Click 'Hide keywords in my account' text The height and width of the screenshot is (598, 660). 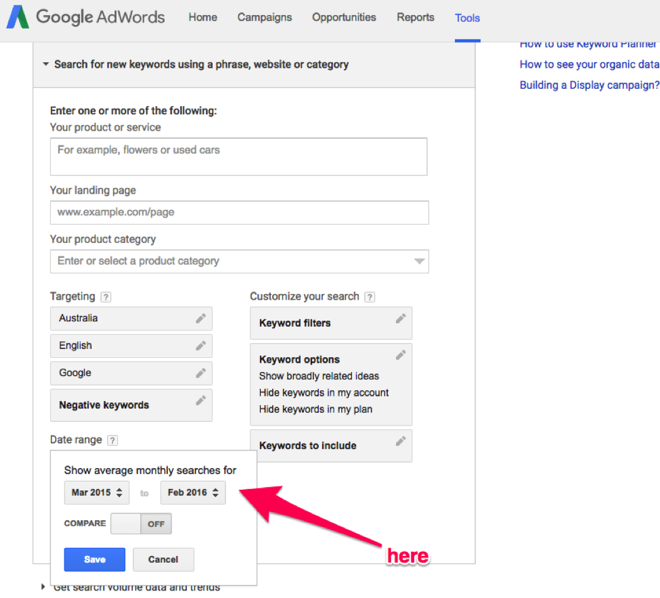[x=324, y=393]
